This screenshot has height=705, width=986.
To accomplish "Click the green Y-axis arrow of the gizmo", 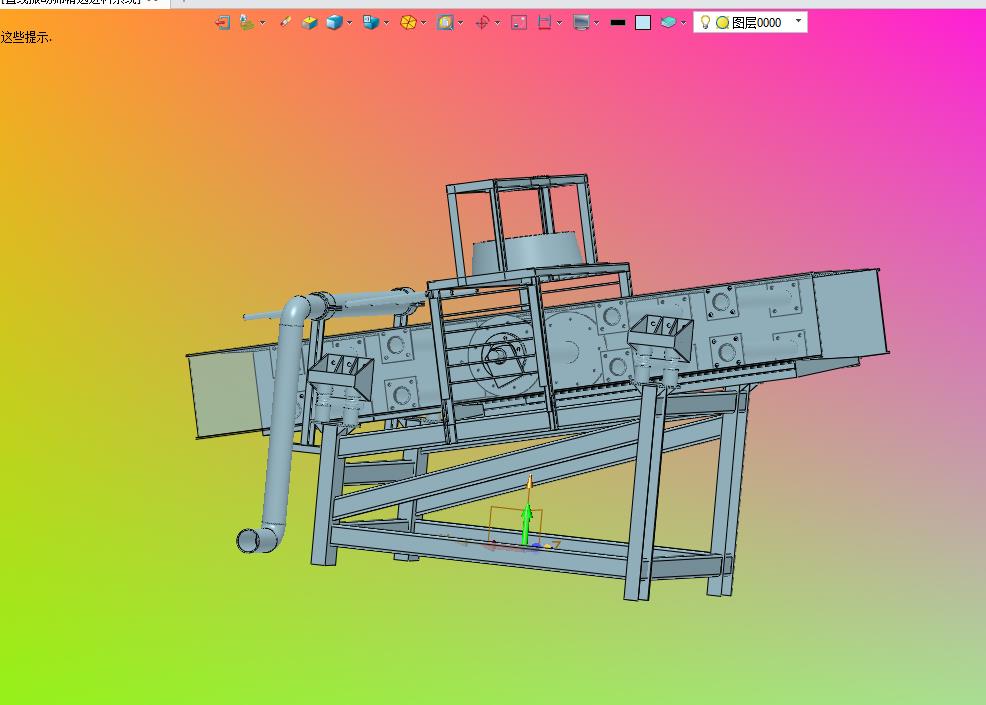I will (x=527, y=524).
